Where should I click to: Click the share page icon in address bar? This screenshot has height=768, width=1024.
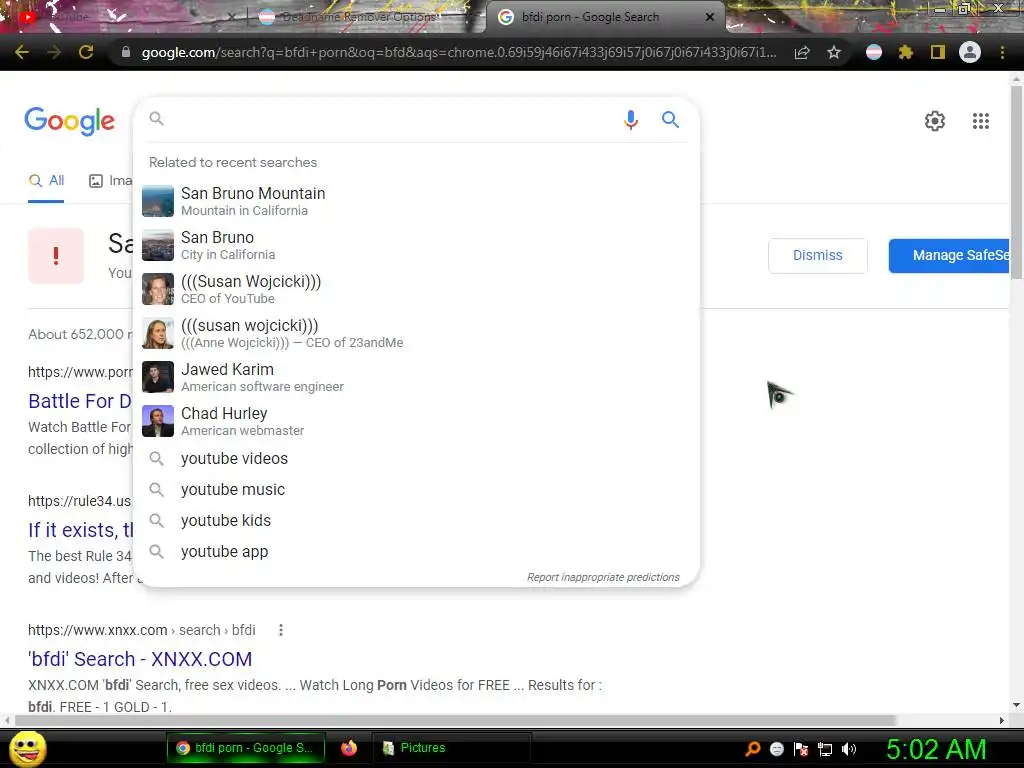tap(802, 52)
